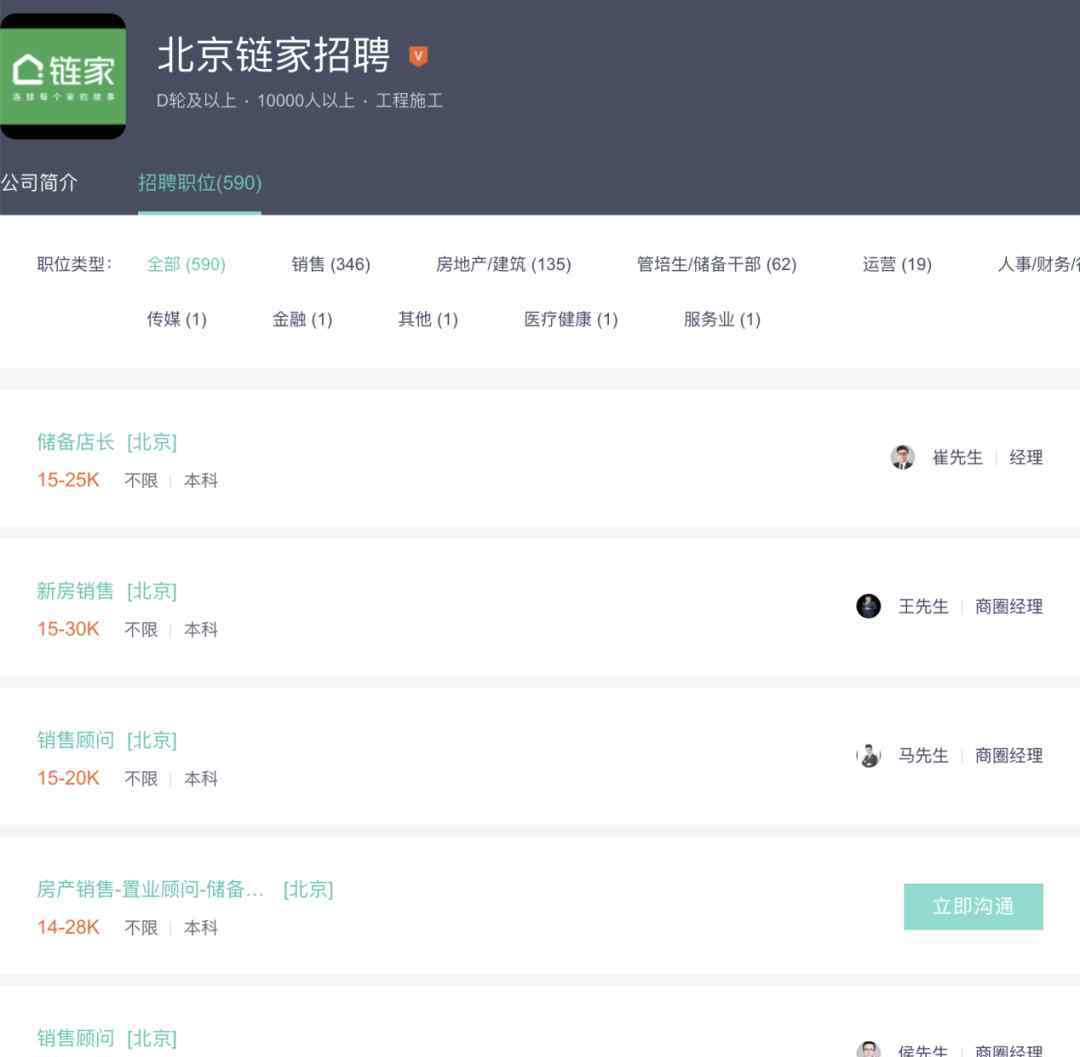Image resolution: width=1080 pixels, height=1057 pixels.
Task: Select 运营 (19) job category
Action: coord(896,264)
